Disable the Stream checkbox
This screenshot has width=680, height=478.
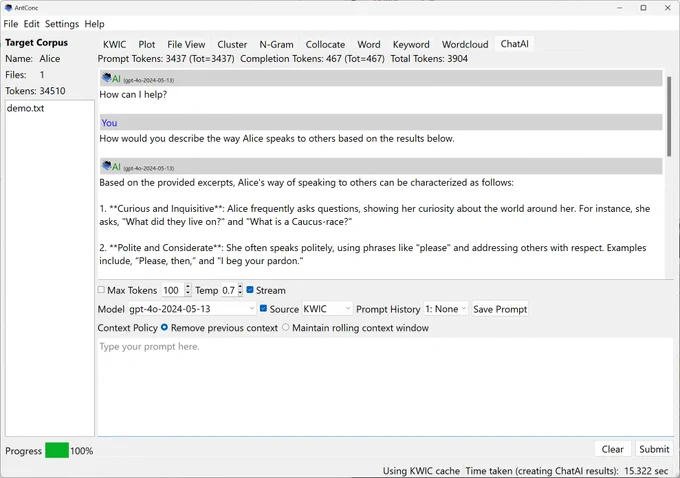(250, 290)
